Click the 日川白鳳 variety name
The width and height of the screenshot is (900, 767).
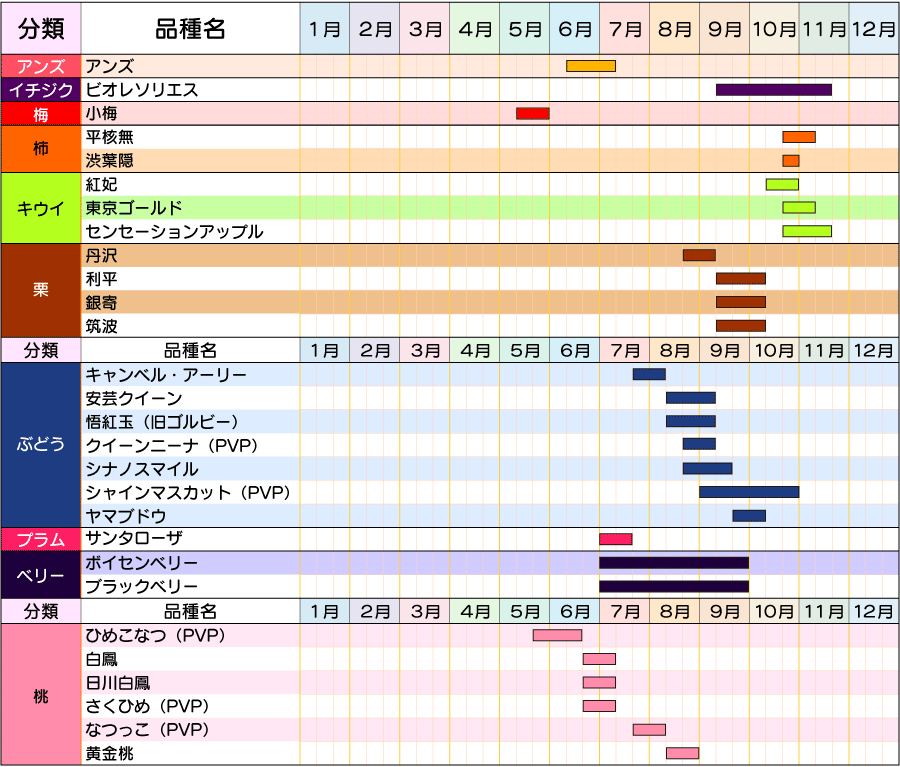(x=118, y=682)
